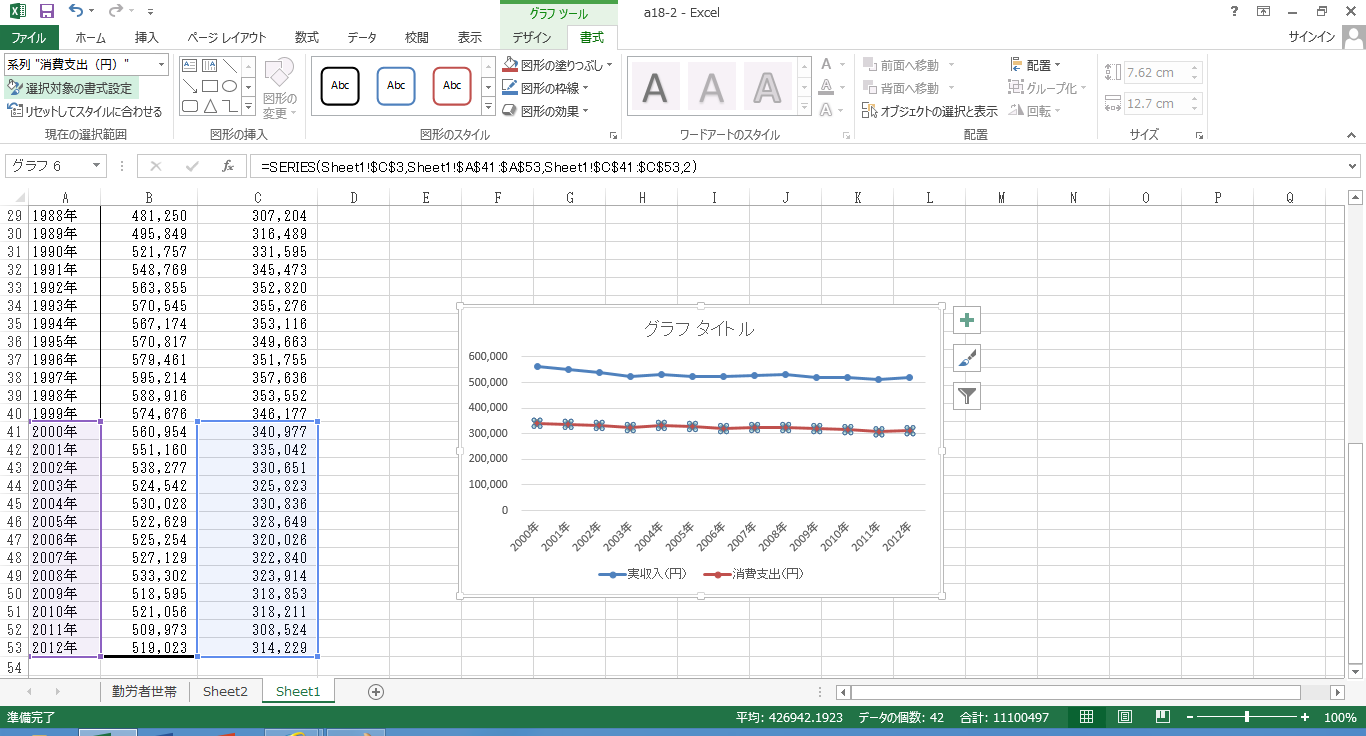Apply the second light WordArt A style
The image size is (1366, 736).
pyautogui.click(x=711, y=88)
